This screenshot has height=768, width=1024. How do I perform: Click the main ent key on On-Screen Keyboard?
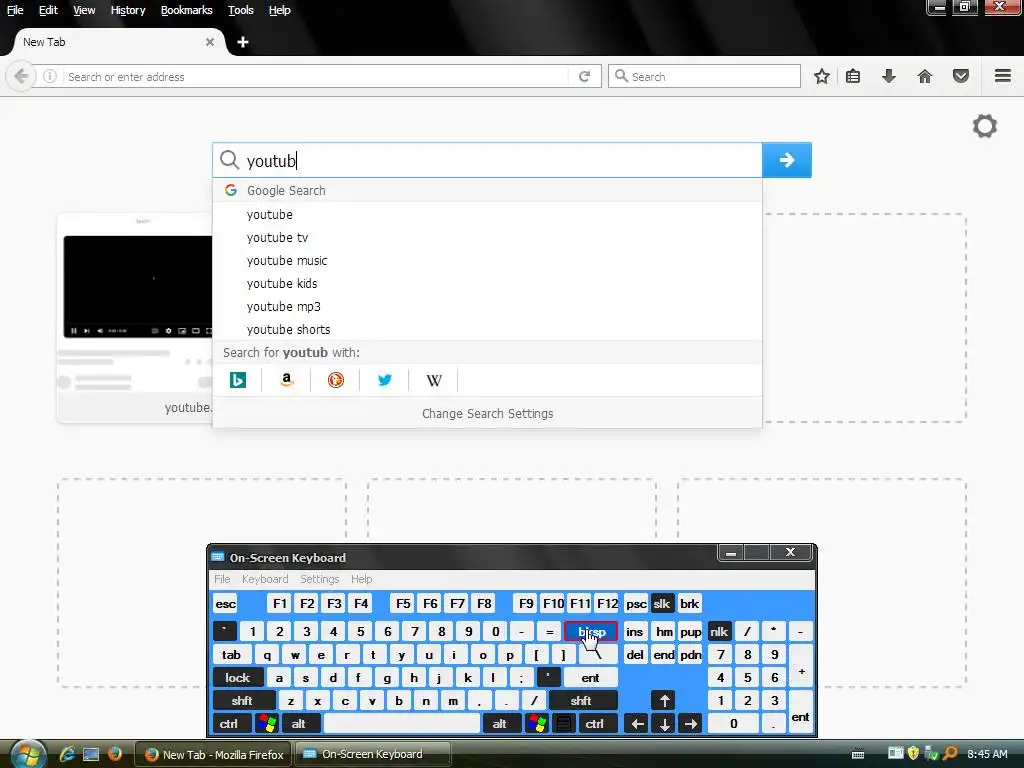click(x=590, y=678)
